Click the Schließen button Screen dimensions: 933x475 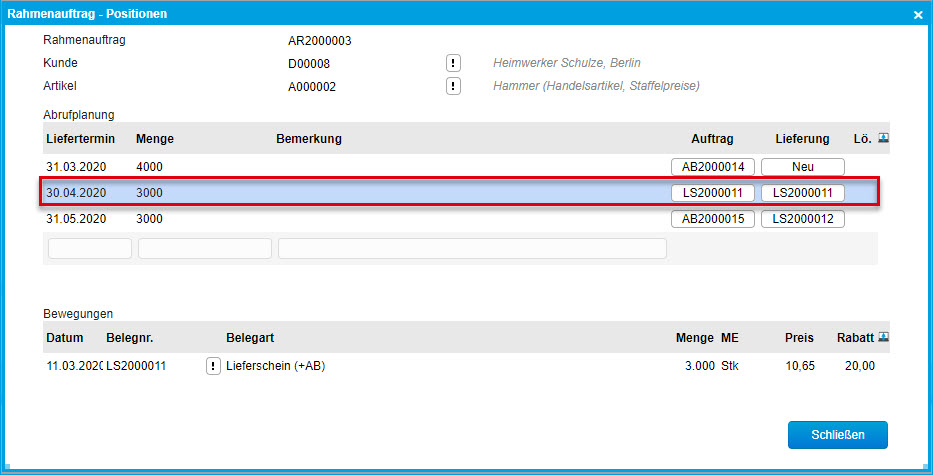838,435
